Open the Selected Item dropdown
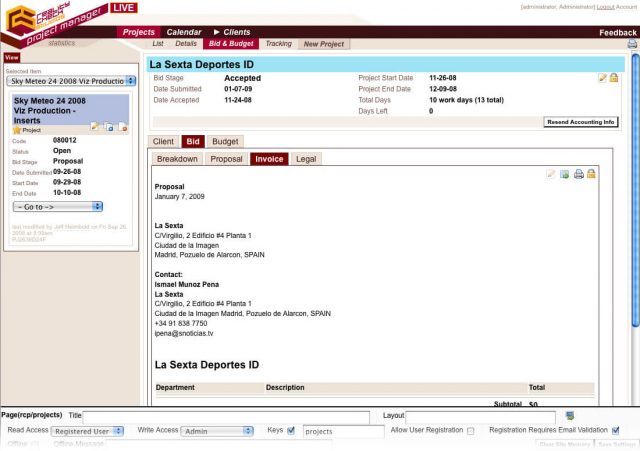 (x=71, y=81)
